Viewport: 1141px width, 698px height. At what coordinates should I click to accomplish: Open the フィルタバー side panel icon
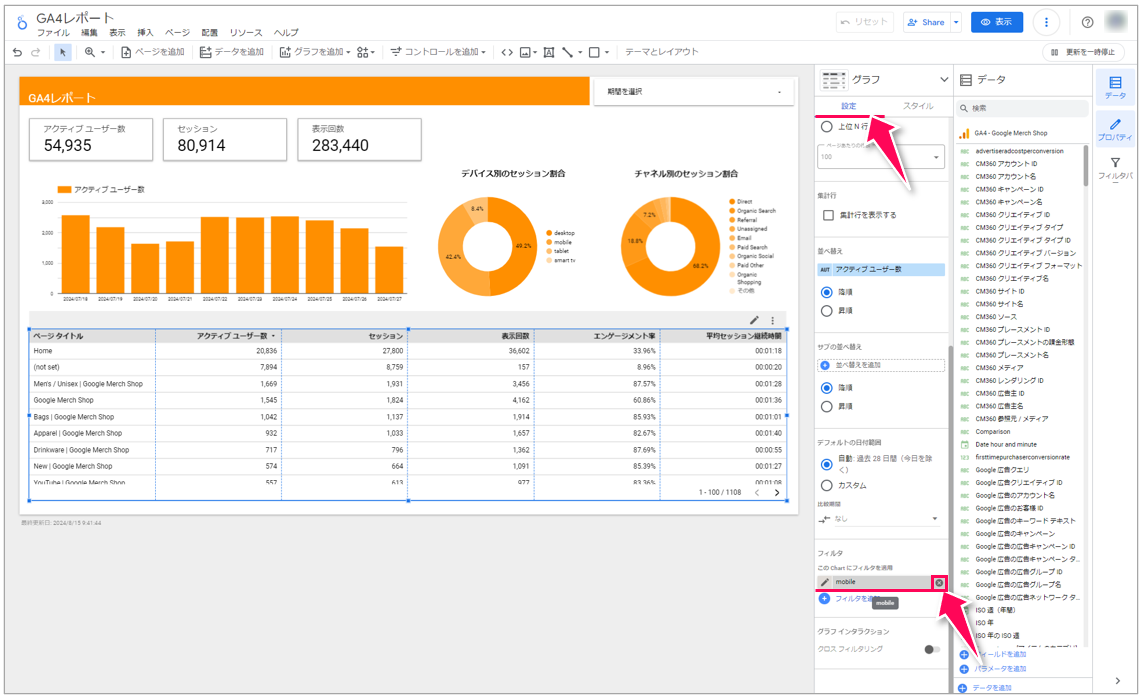[1115, 168]
